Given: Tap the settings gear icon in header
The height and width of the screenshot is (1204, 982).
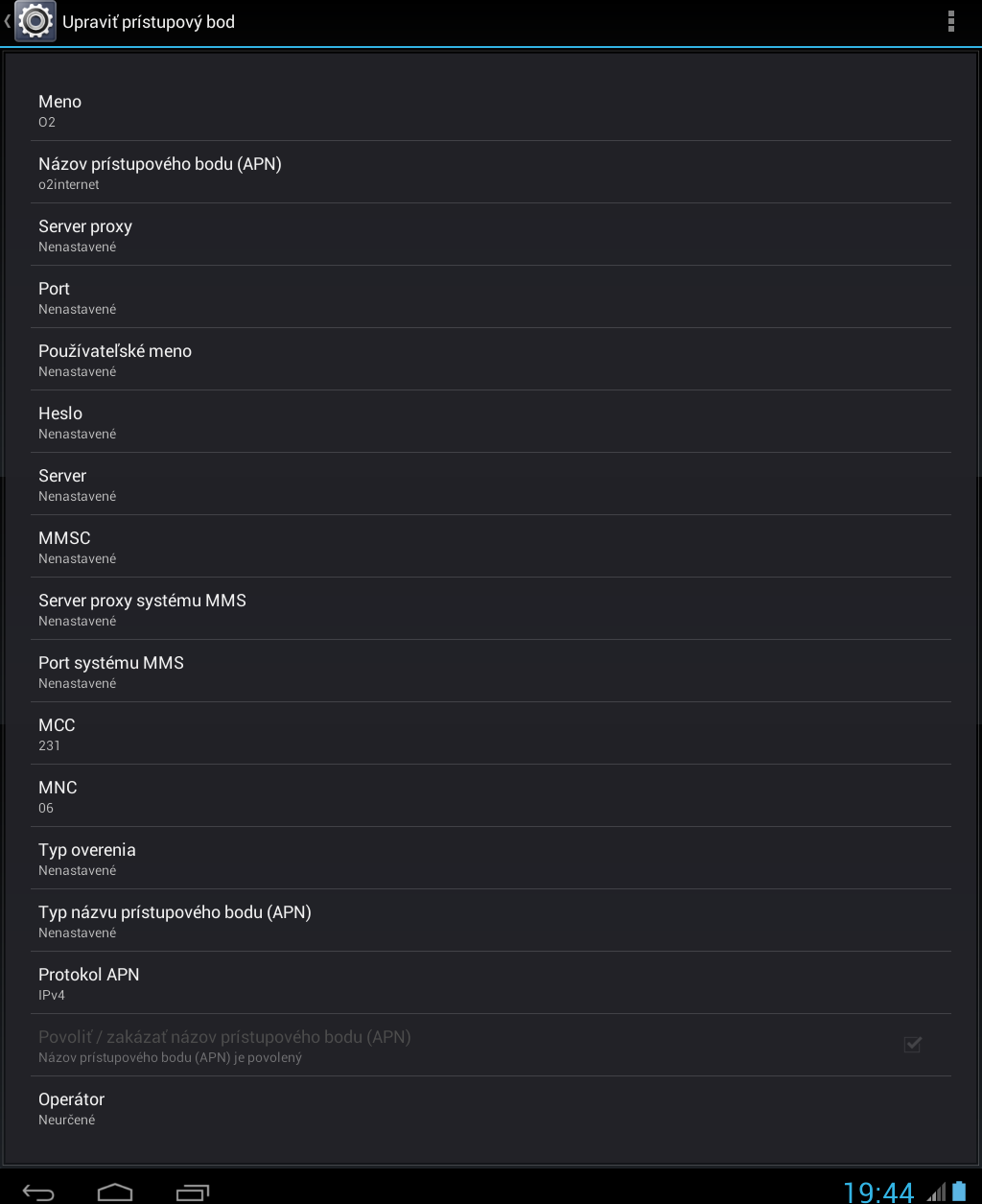Looking at the screenshot, I should pyautogui.click(x=35, y=21).
